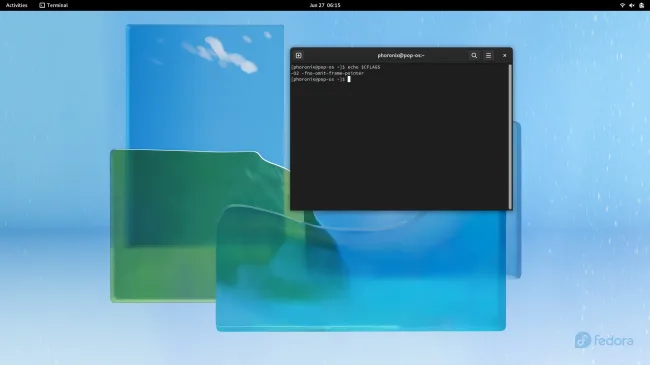Click the terminal prompt with the cursor

[x=320, y=79]
